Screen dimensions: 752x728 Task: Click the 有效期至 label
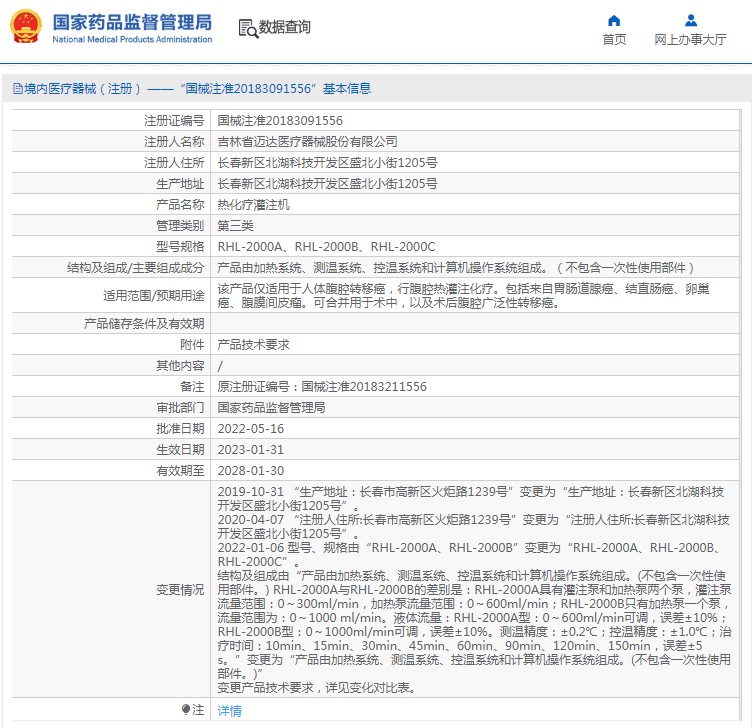click(x=180, y=471)
